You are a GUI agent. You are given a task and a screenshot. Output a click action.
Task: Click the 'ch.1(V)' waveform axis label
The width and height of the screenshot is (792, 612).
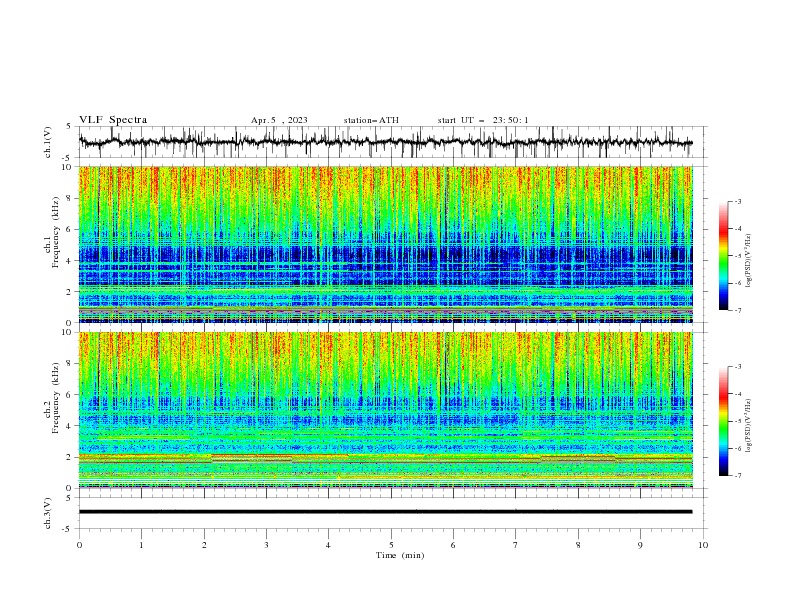[x=48, y=142]
